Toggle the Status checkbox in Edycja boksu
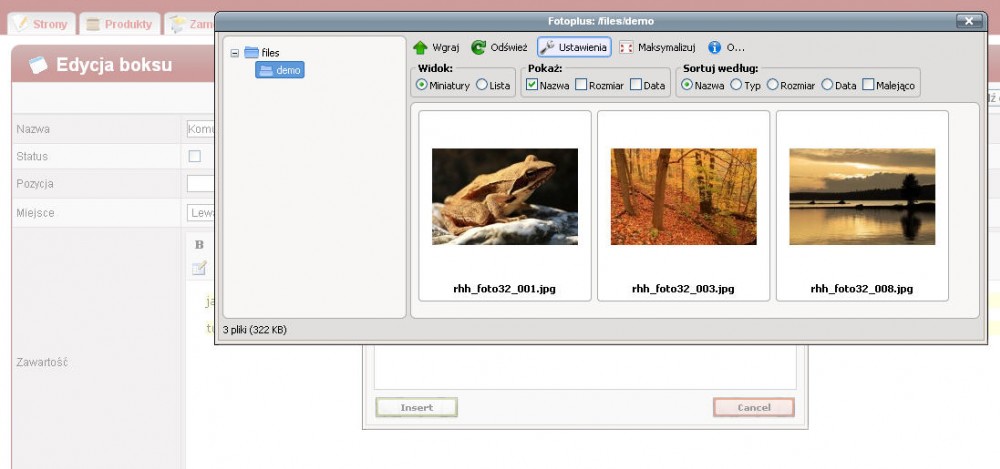Image resolution: width=1000 pixels, height=469 pixels. (195, 156)
